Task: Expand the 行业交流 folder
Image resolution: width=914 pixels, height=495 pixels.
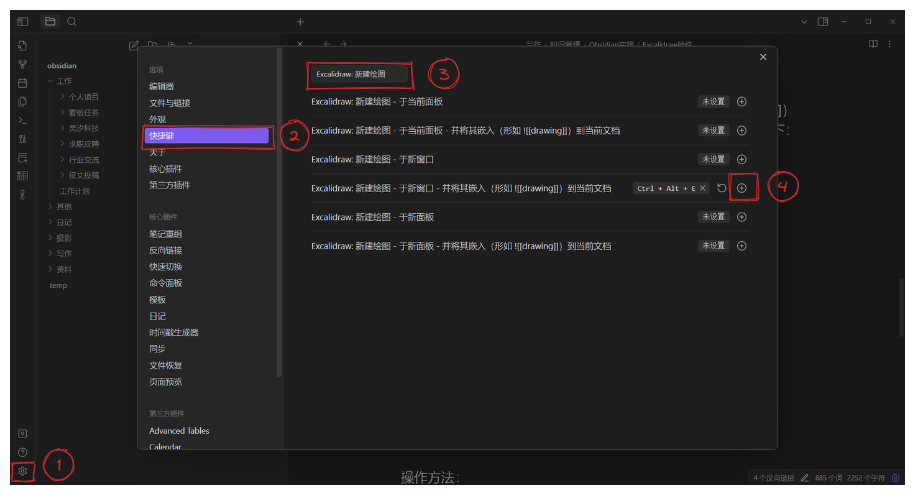Action: click(x=62, y=159)
